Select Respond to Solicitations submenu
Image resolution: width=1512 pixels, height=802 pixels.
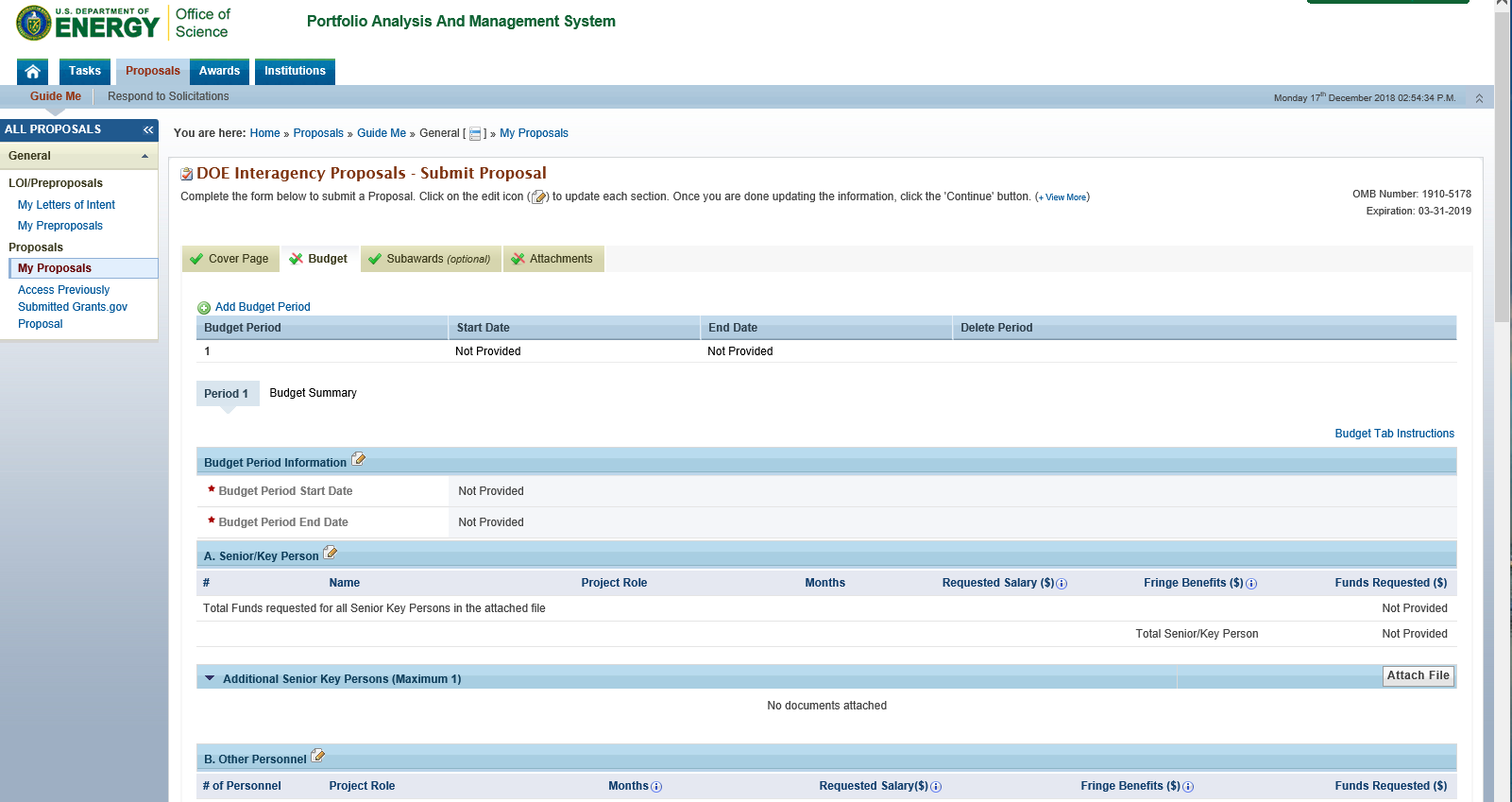pos(168,96)
